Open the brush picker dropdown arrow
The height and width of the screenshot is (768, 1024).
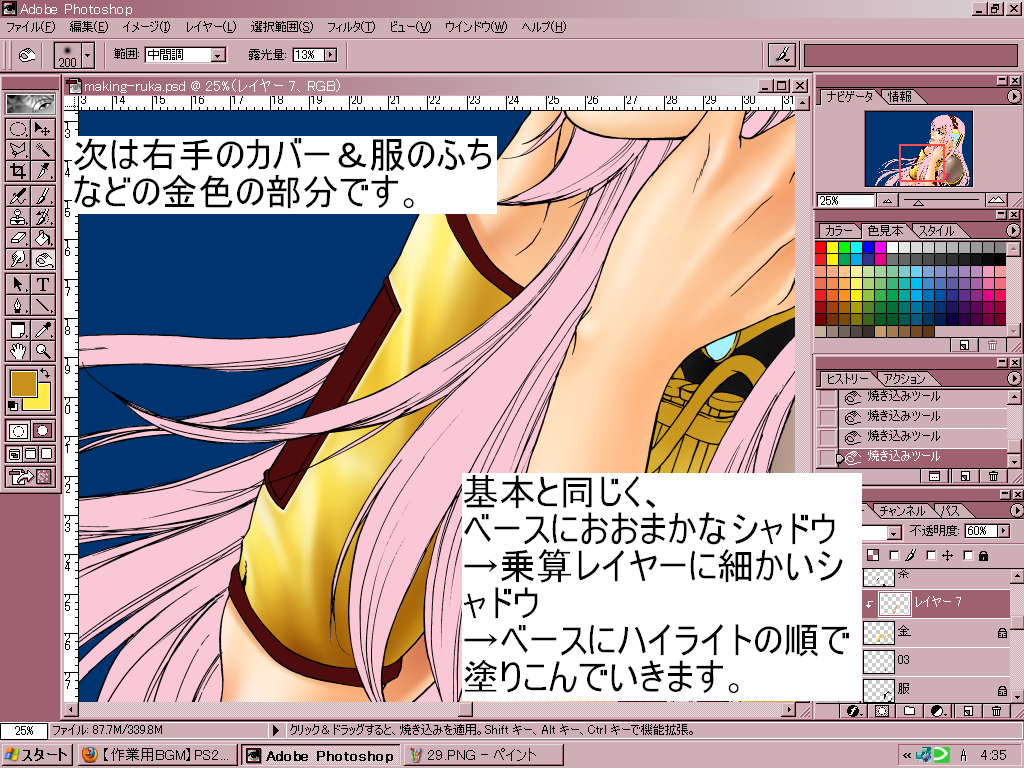[88, 56]
